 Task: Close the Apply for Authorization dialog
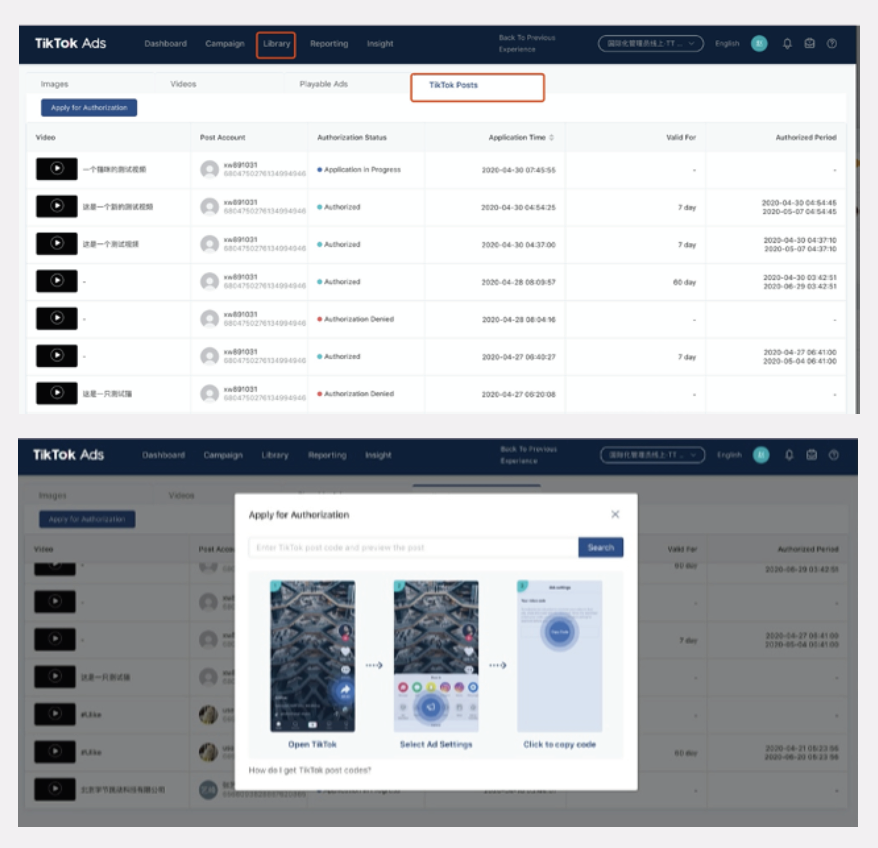pos(615,514)
